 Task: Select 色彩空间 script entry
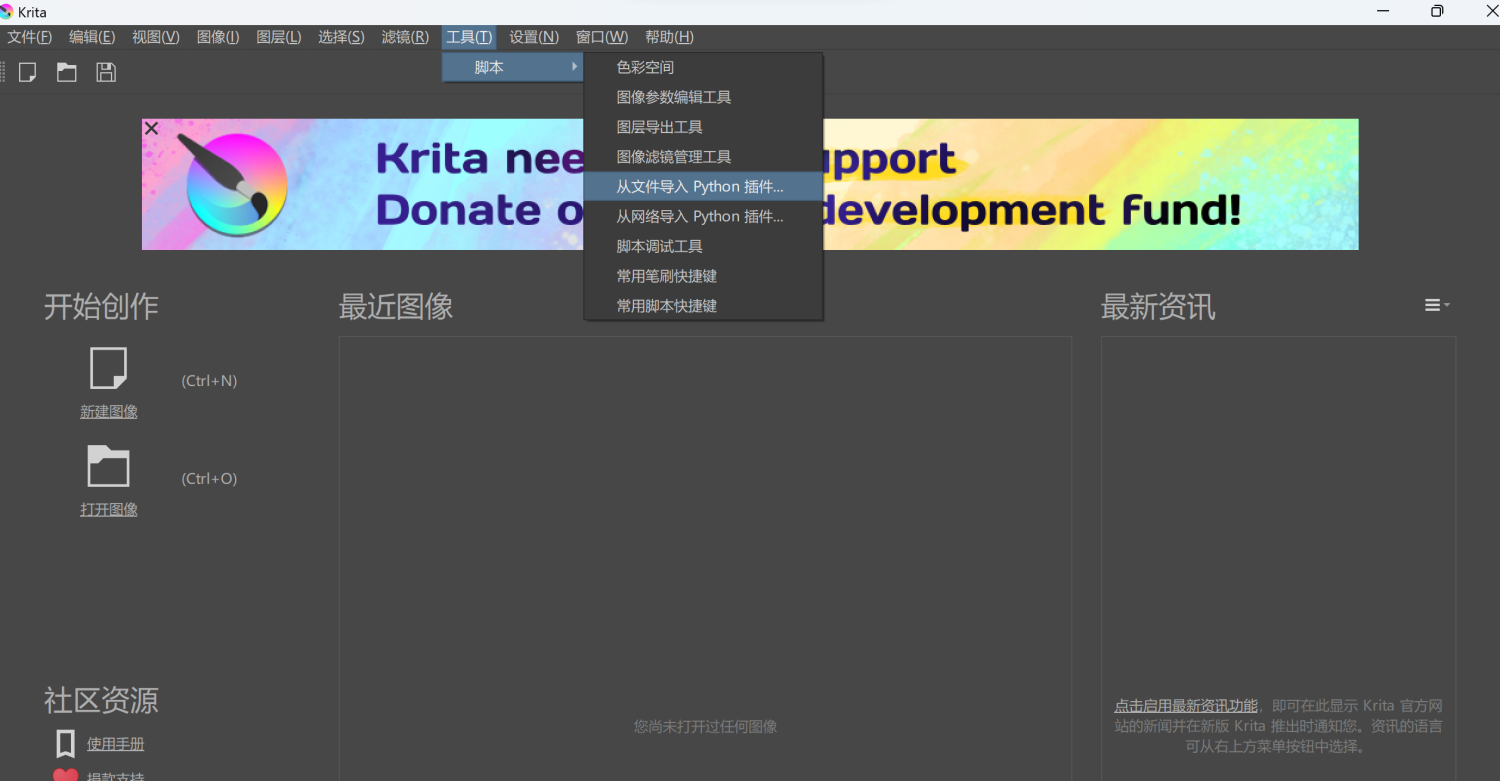[703, 67]
